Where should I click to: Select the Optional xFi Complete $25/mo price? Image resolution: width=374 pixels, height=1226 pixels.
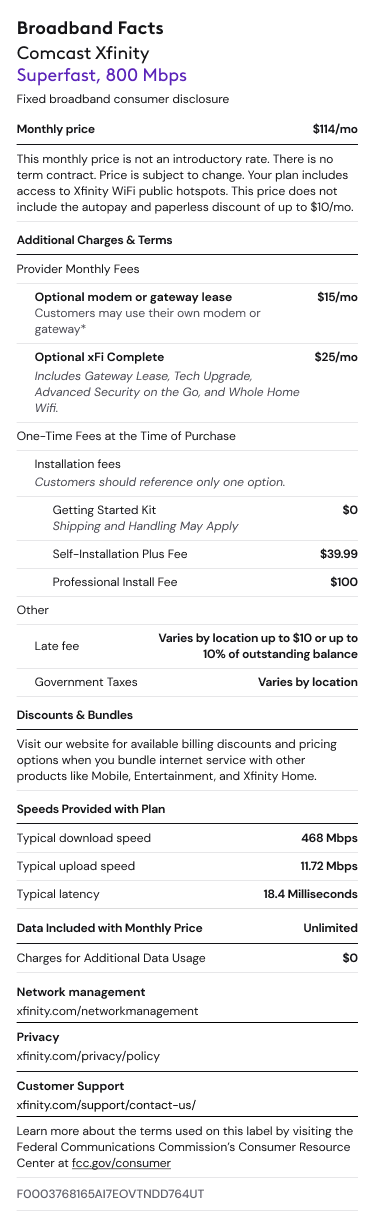tap(337, 357)
